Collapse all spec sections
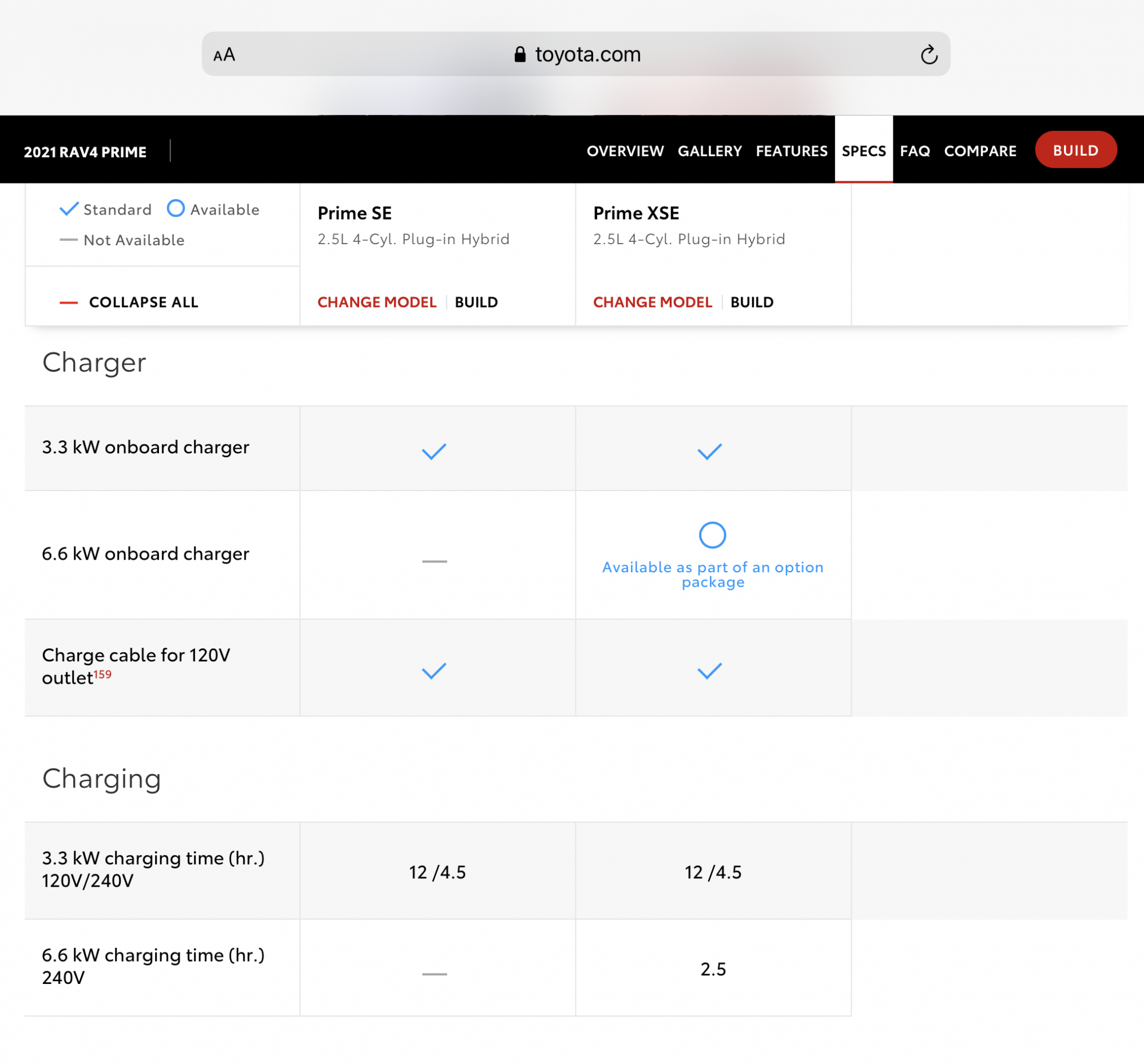This screenshot has height=1064, width=1144. point(144,302)
